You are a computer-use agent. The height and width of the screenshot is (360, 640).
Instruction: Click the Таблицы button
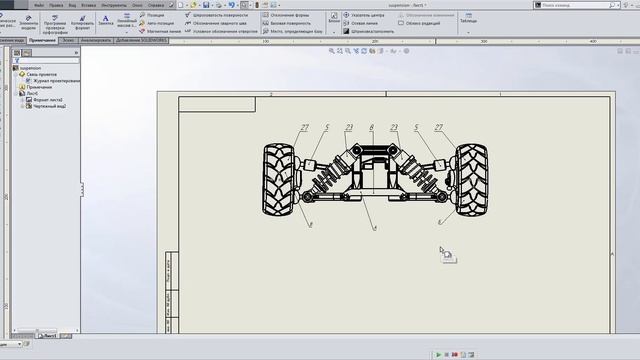468,18
